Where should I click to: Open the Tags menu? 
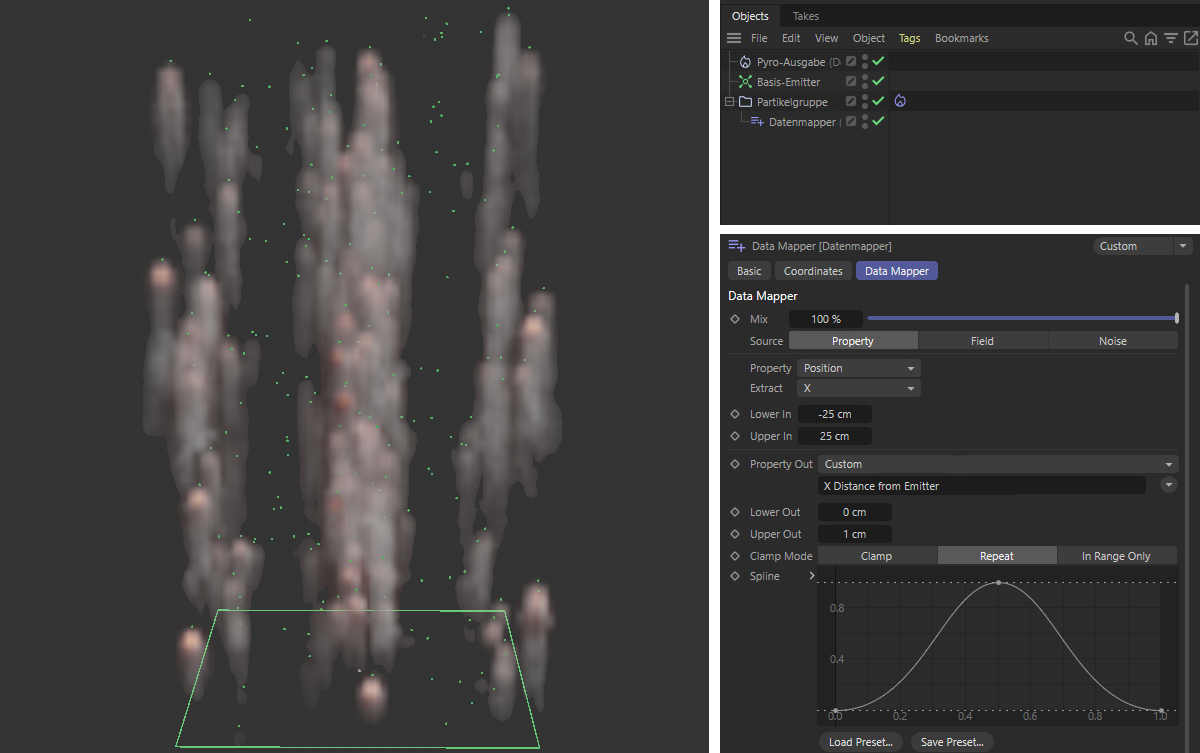click(909, 38)
